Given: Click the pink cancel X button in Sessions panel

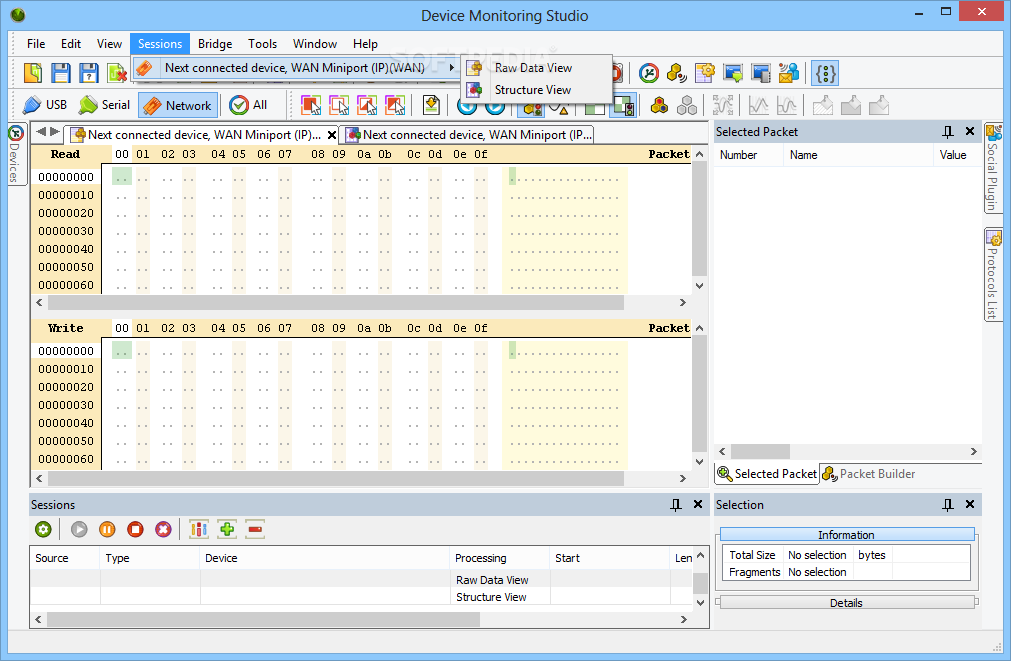Looking at the screenshot, I should 163,529.
